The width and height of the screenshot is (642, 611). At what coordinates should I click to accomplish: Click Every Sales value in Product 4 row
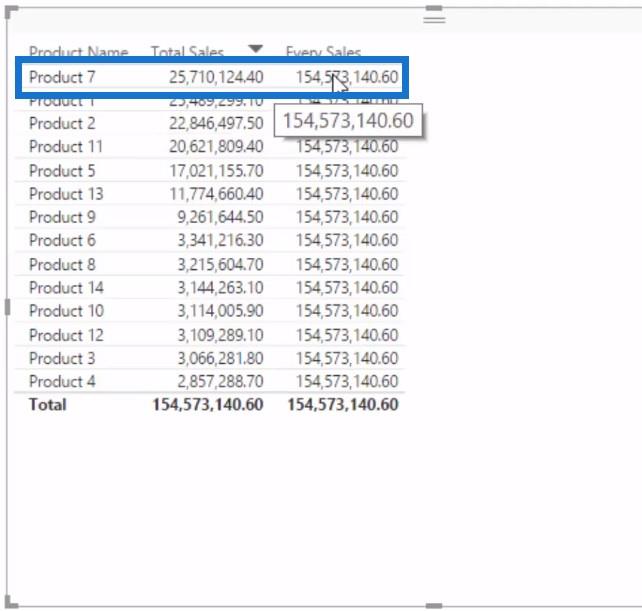tap(347, 382)
